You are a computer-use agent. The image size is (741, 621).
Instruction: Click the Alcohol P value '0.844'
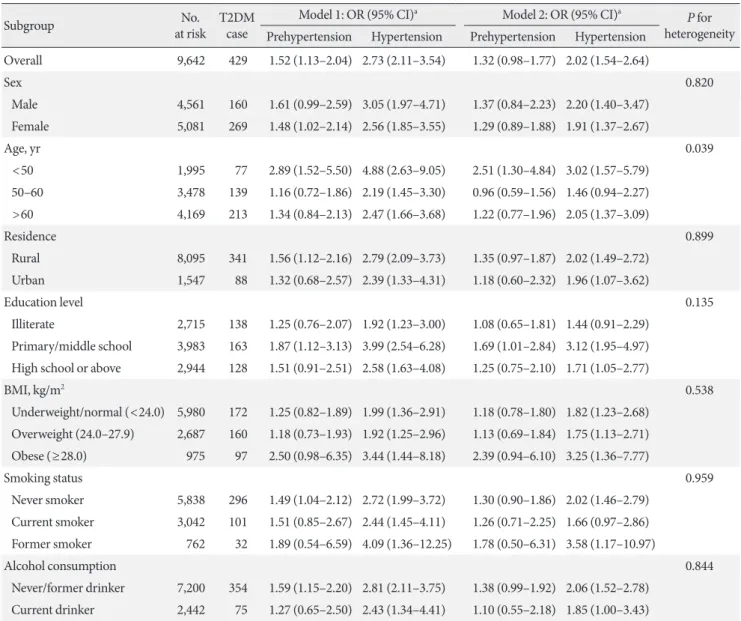coord(699,566)
